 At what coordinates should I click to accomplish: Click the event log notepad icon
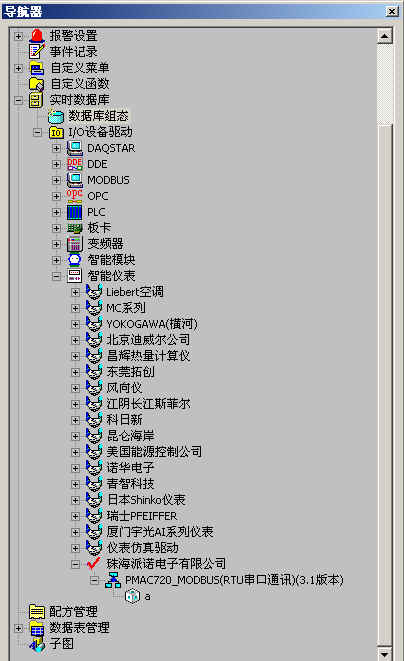point(36,51)
